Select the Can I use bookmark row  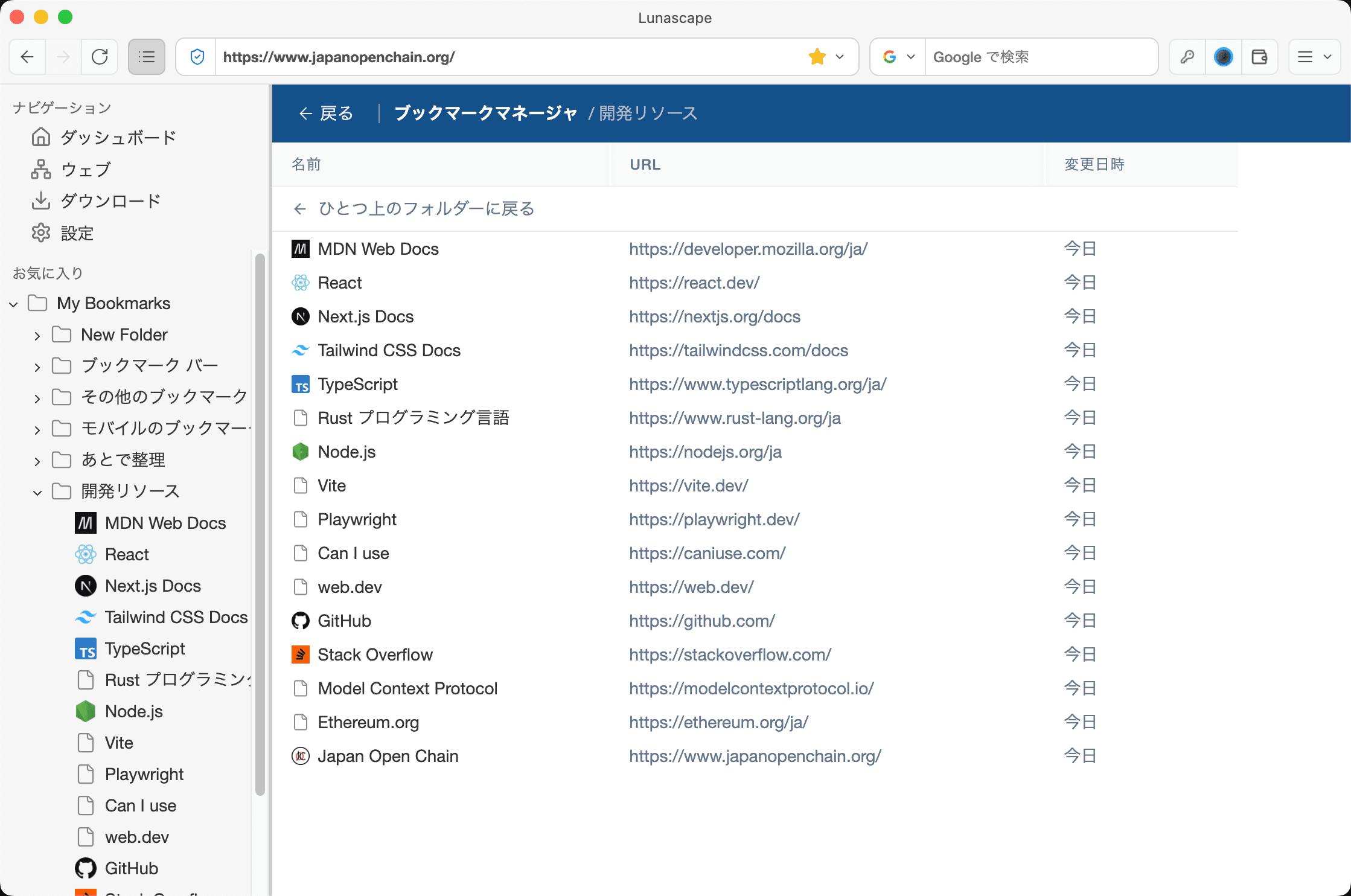(x=755, y=553)
